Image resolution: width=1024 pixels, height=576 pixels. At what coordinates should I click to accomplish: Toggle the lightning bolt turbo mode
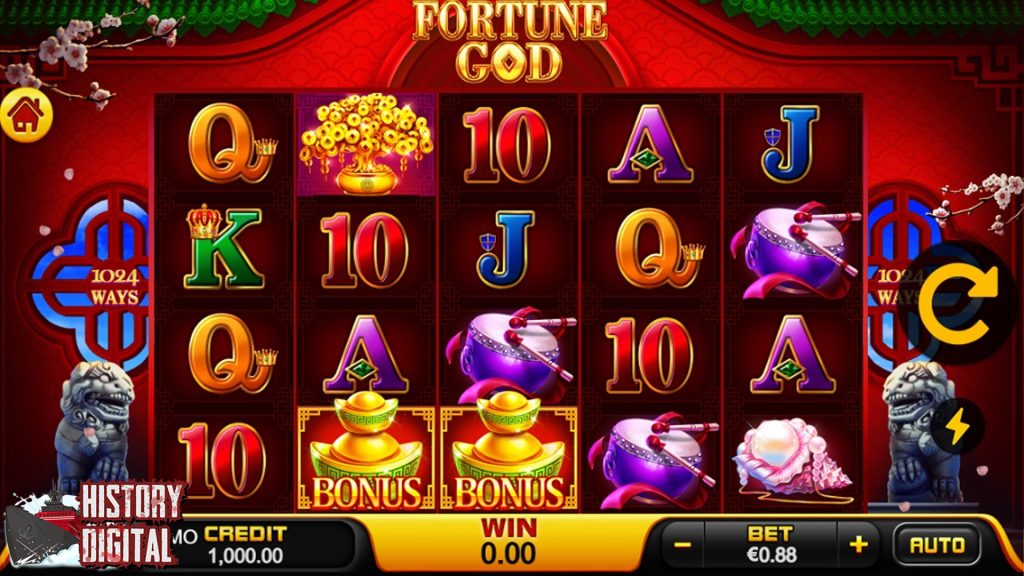pyautogui.click(x=957, y=427)
